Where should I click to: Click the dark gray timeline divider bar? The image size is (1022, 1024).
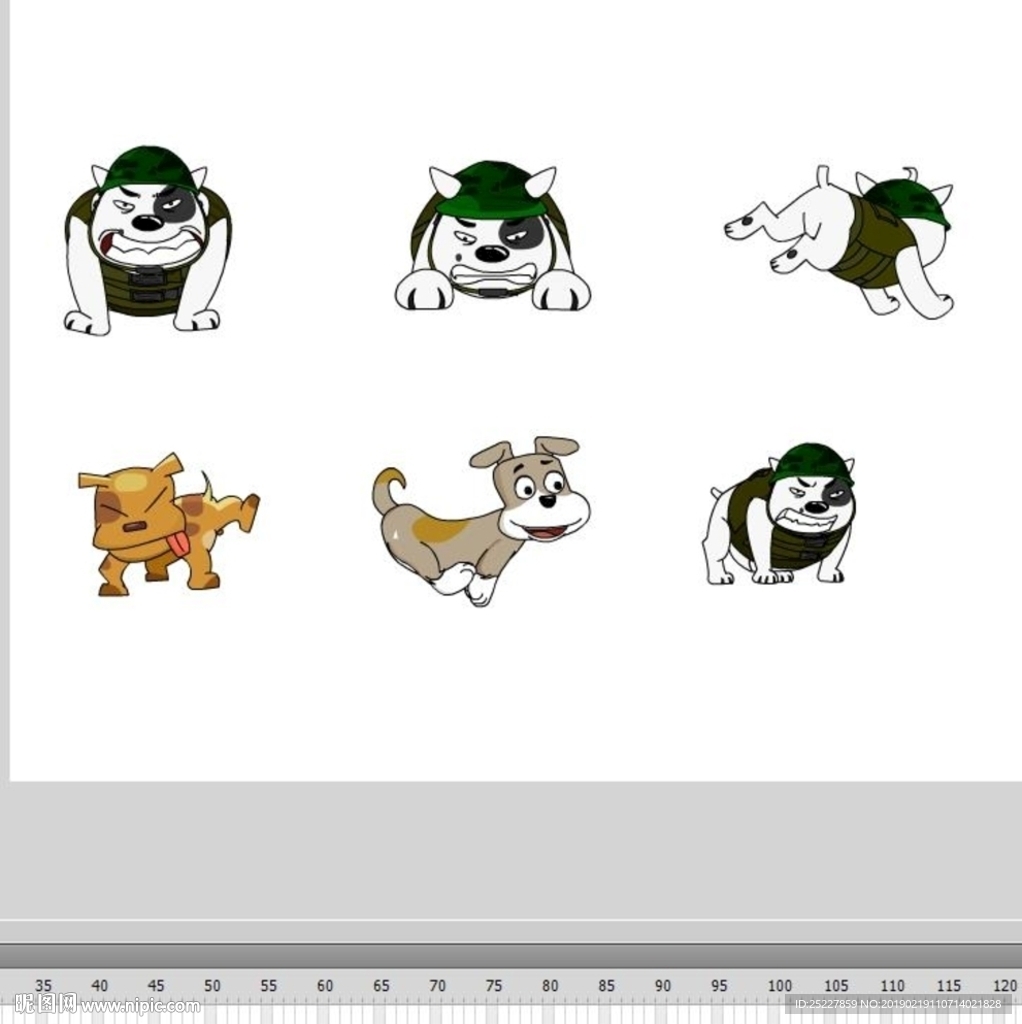point(511,954)
